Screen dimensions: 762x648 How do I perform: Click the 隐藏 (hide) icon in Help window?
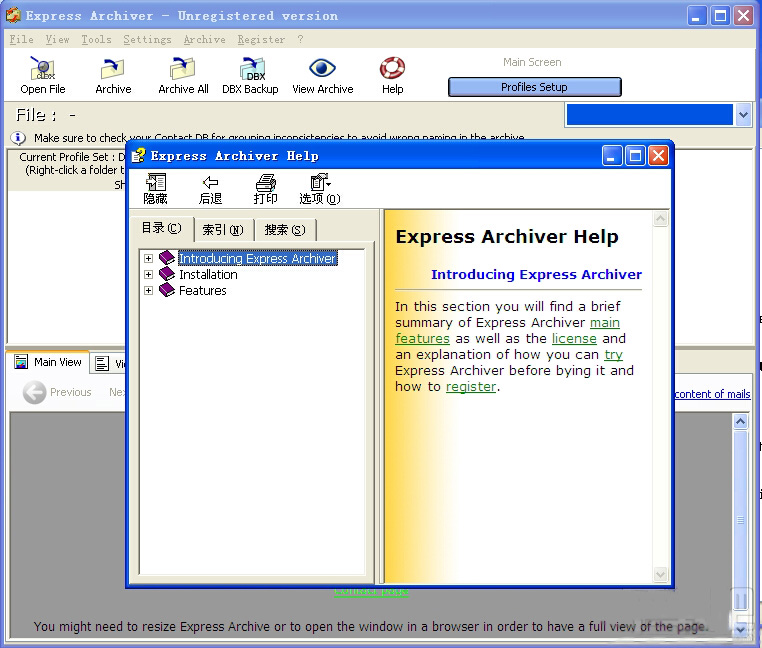tap(156, 182)
